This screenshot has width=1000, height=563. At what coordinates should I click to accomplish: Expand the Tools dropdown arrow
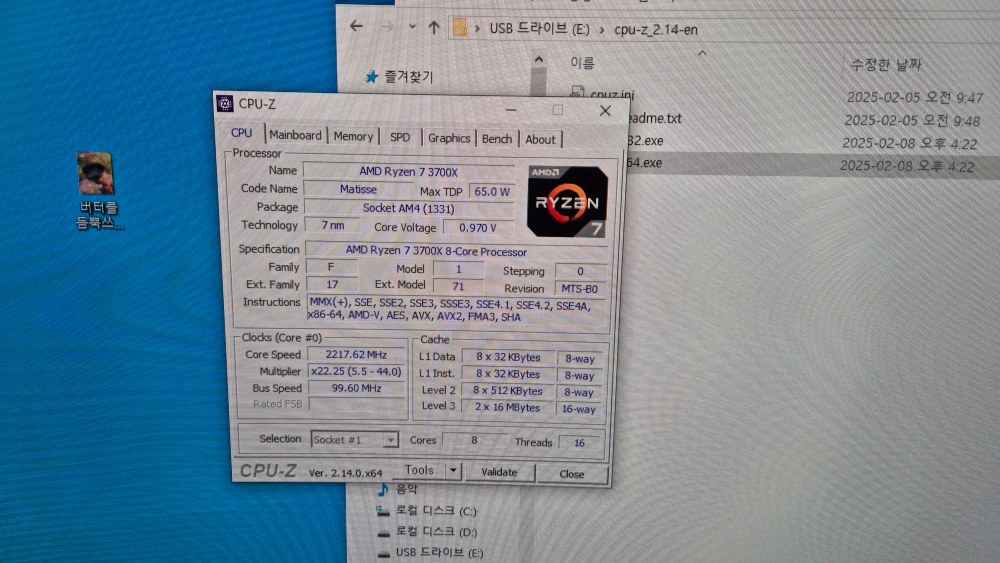pyautogui.click(x=453, y=471)
